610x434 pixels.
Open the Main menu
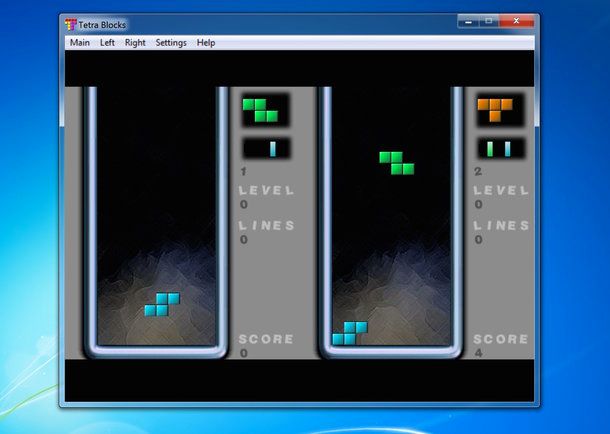tap(80, 42)
